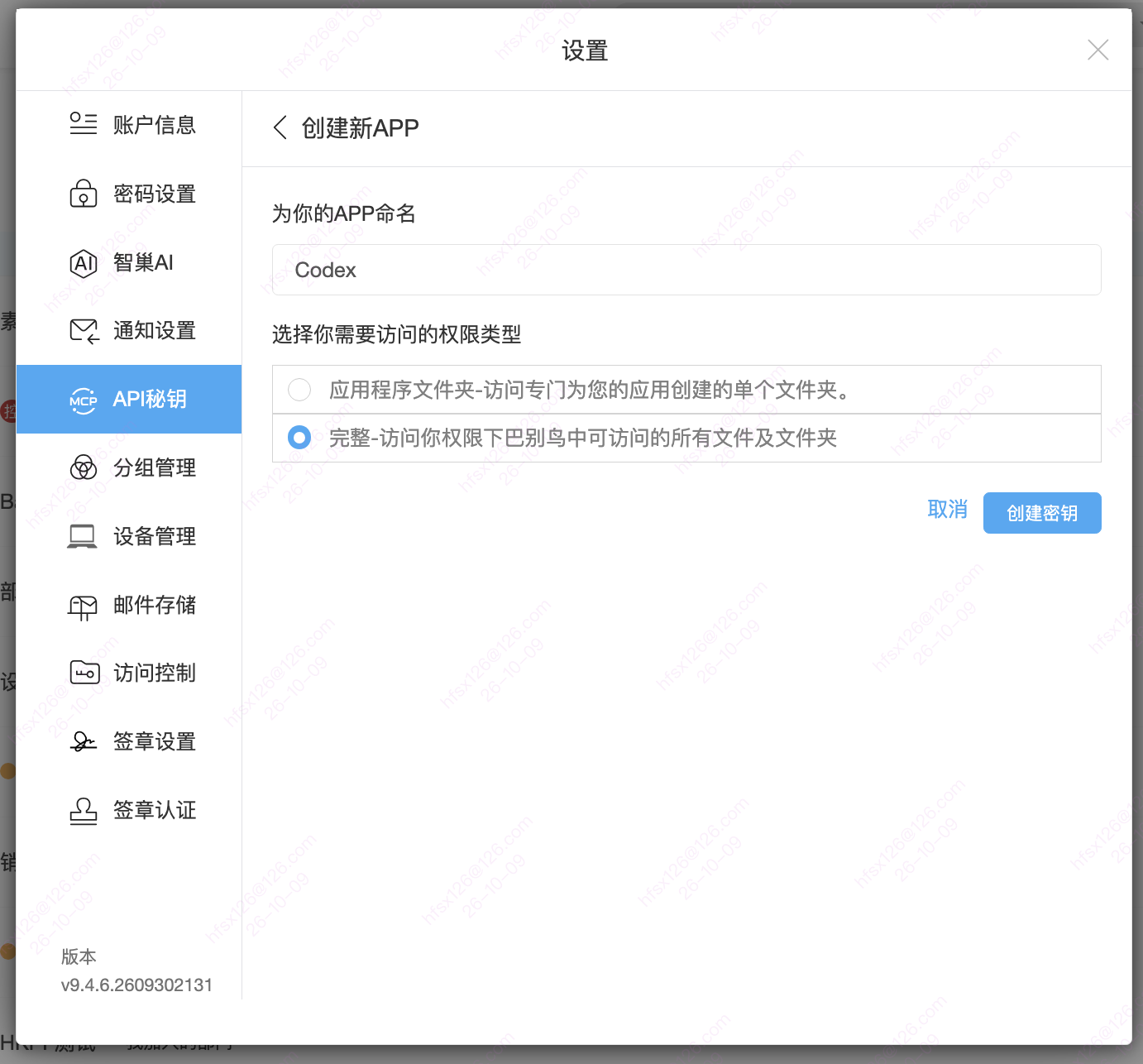Open 密码设置 settings section

pos(129,194)
